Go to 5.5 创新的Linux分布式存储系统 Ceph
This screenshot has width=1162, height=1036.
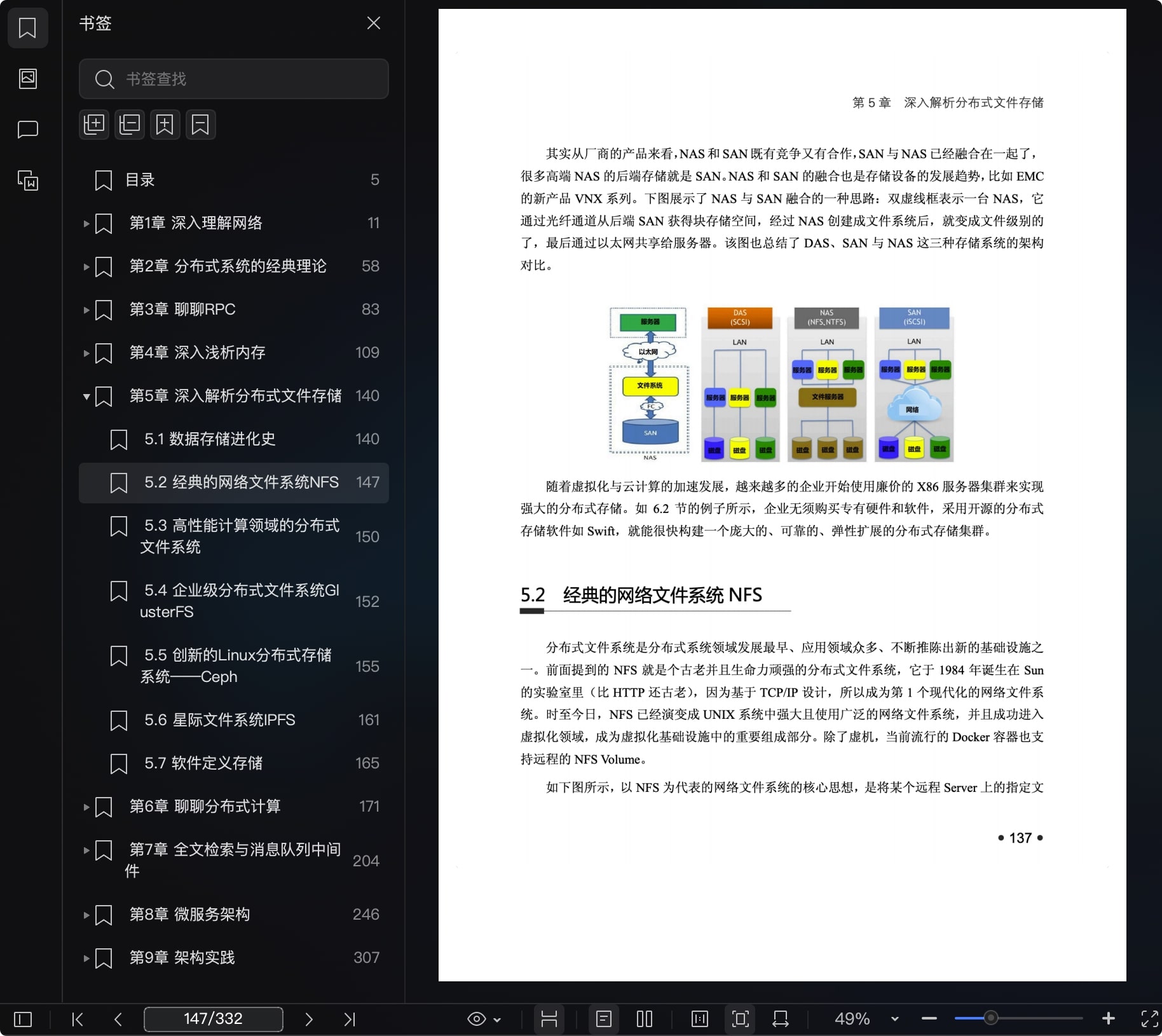click(234, 666)
